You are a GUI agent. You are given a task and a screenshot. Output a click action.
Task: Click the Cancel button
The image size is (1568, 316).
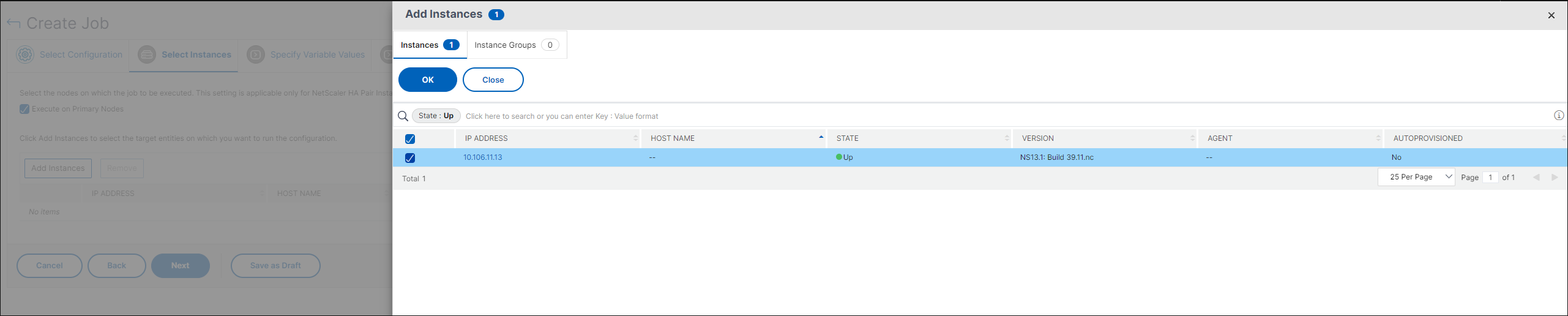click(x=50, y=266)
